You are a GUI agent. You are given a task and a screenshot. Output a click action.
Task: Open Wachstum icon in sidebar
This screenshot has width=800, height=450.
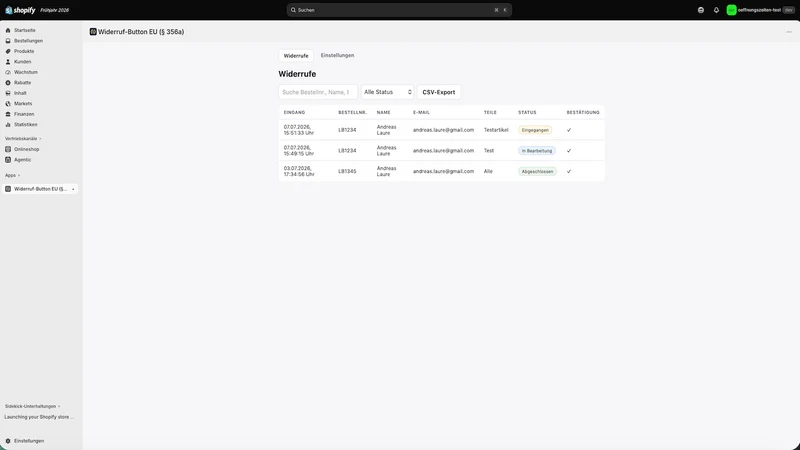[8, 72]
